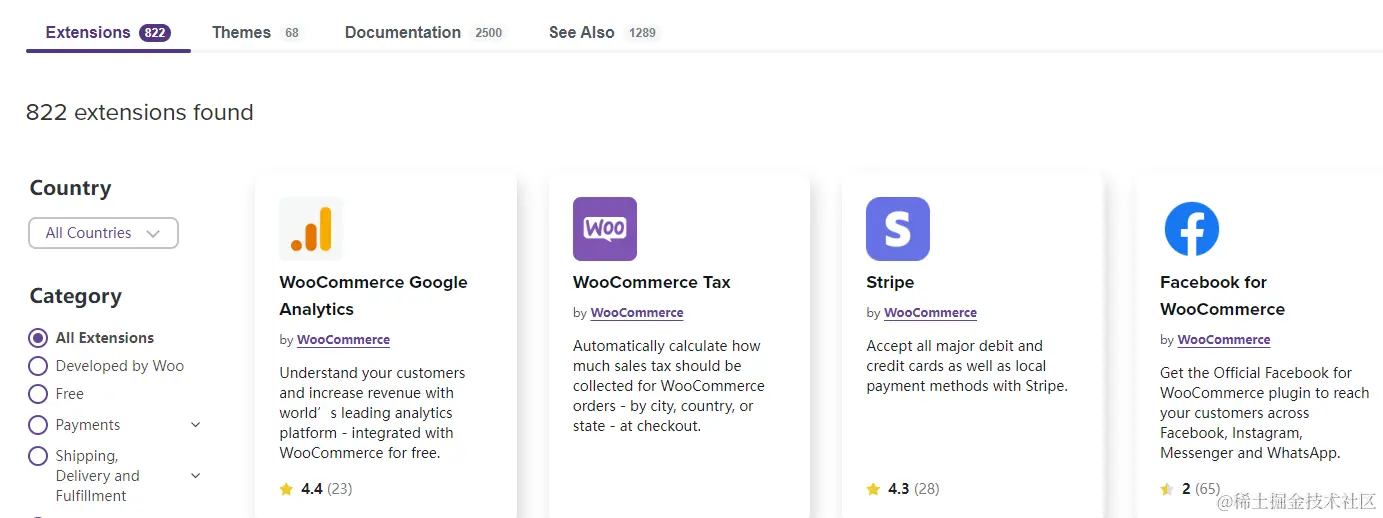1383x518 pixels.
Task: Click the "(23)" review count
Action: [339, 489]
